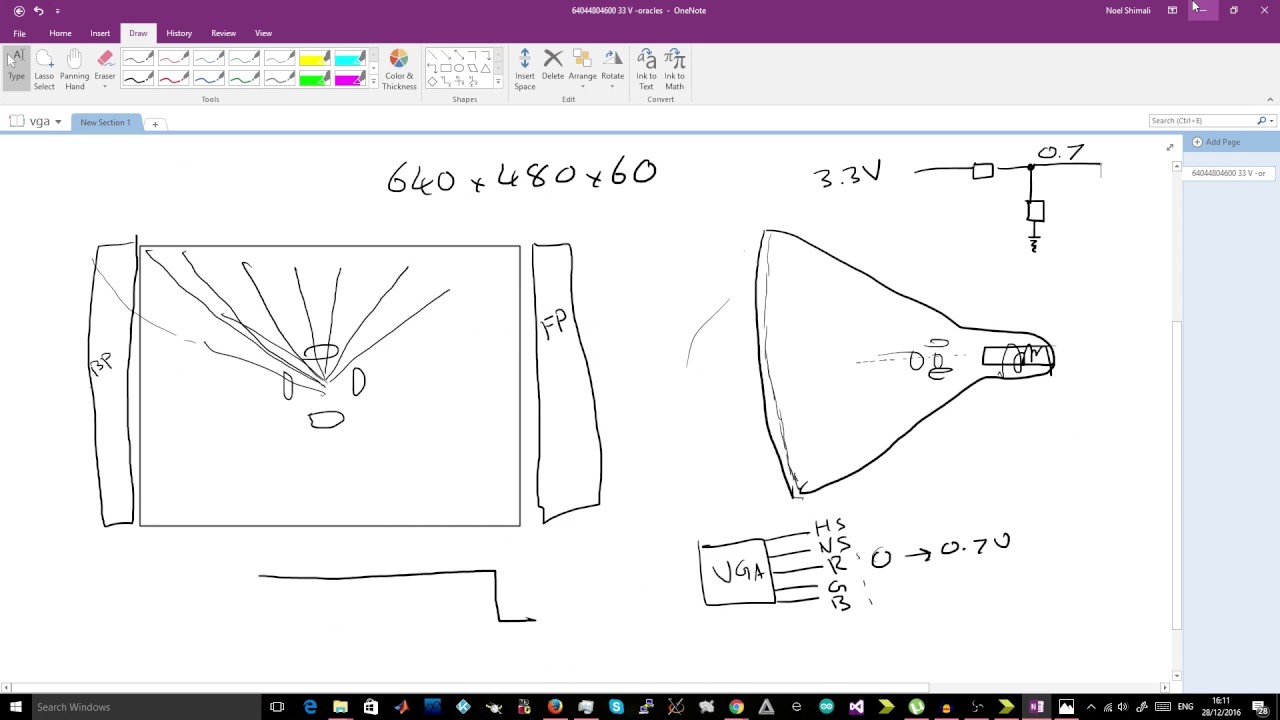Open Task View on the taskbar
The image size is (1280, 720).
point(277,707)
